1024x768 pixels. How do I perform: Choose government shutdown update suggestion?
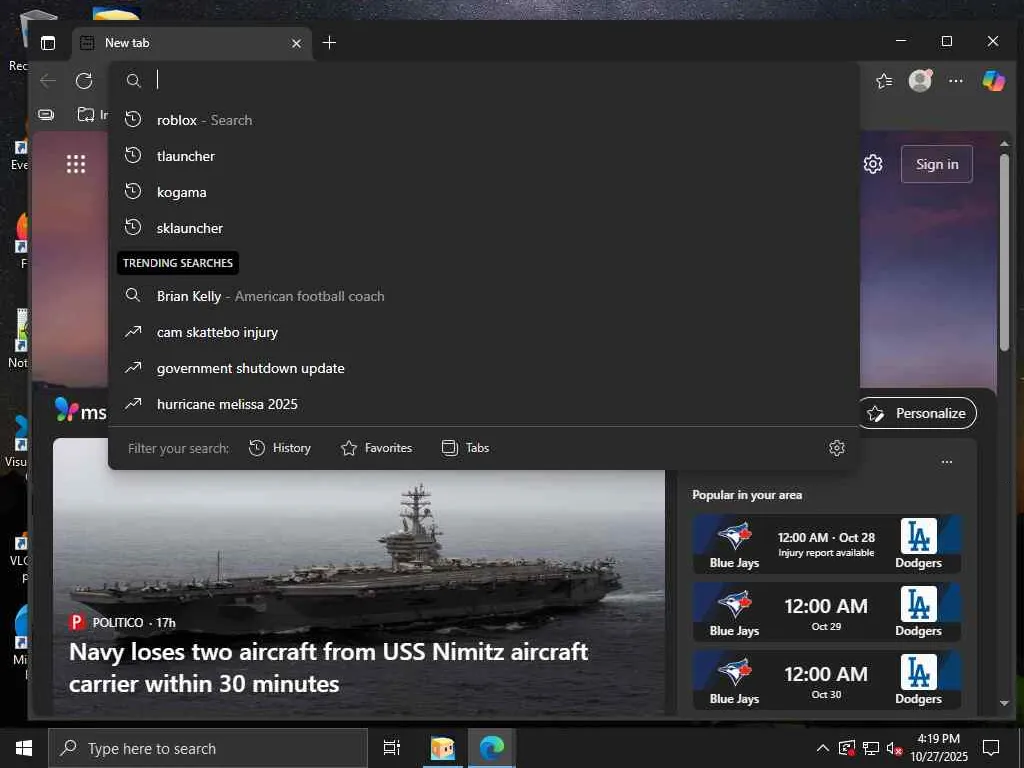pos(483,368)
